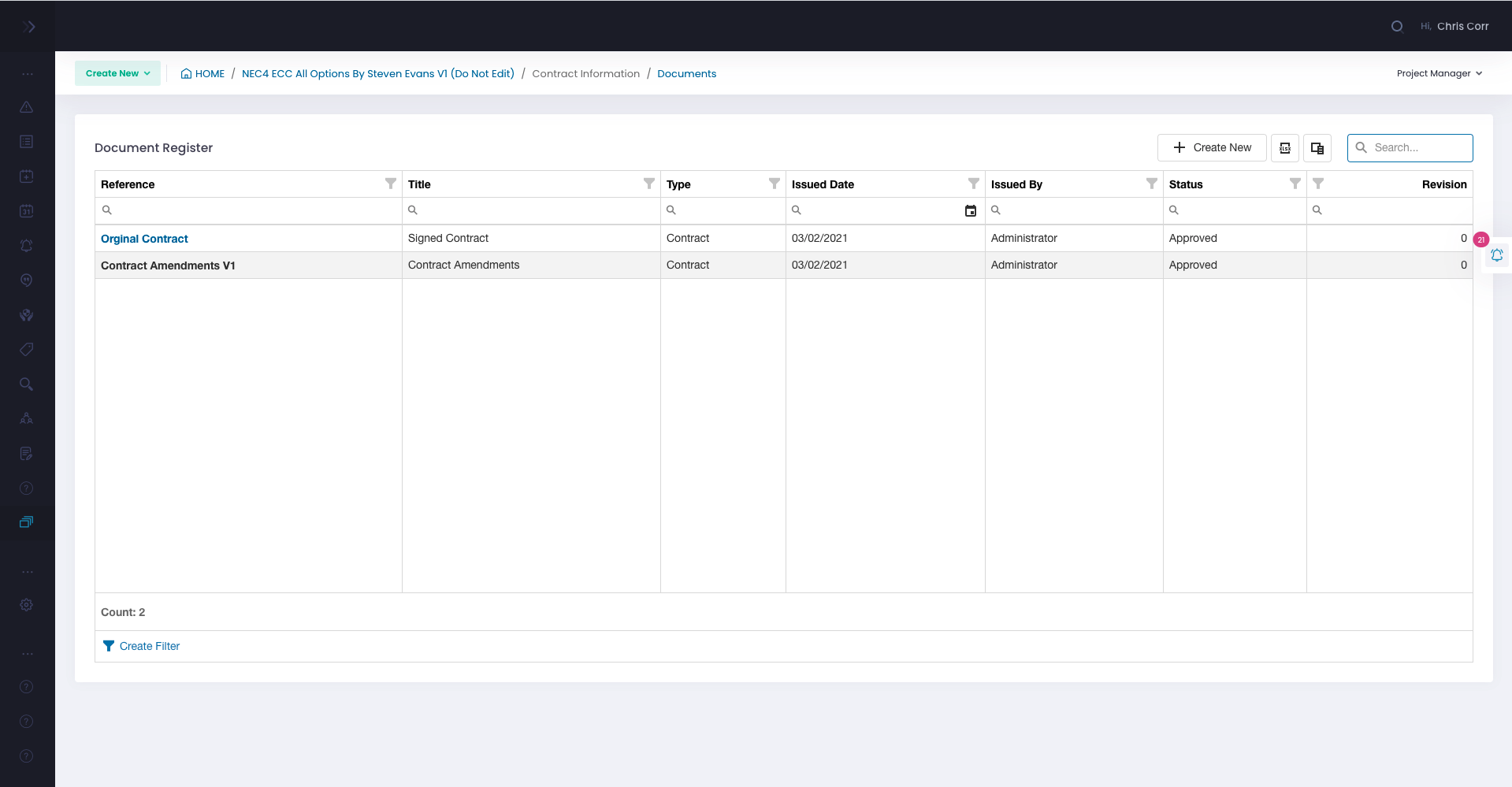The image size is (1512, 787).
Task: Sort by the Issued Date column header
Action: [823, 184]
